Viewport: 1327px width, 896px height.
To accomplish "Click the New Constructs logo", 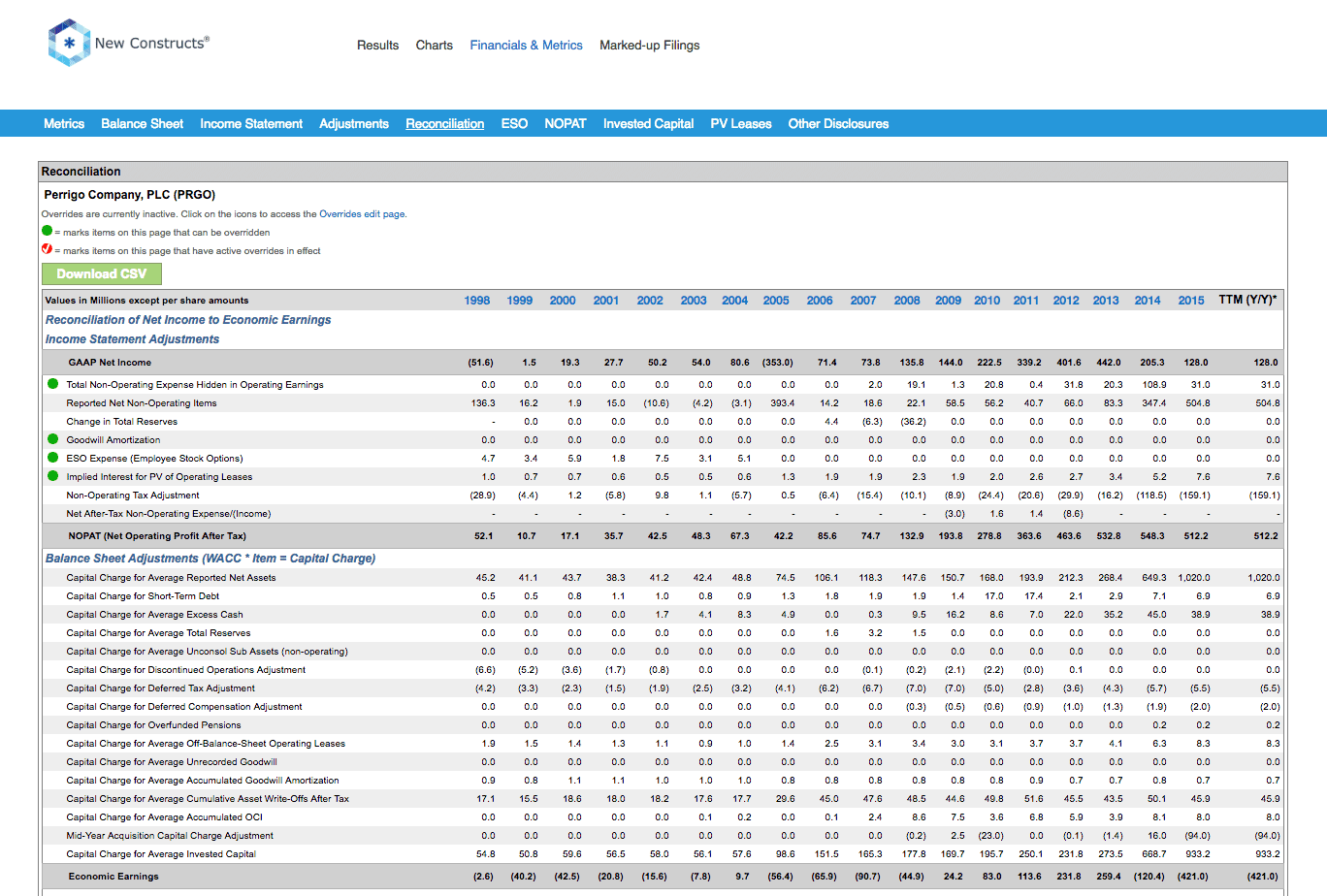I will [x=128, y=44].
